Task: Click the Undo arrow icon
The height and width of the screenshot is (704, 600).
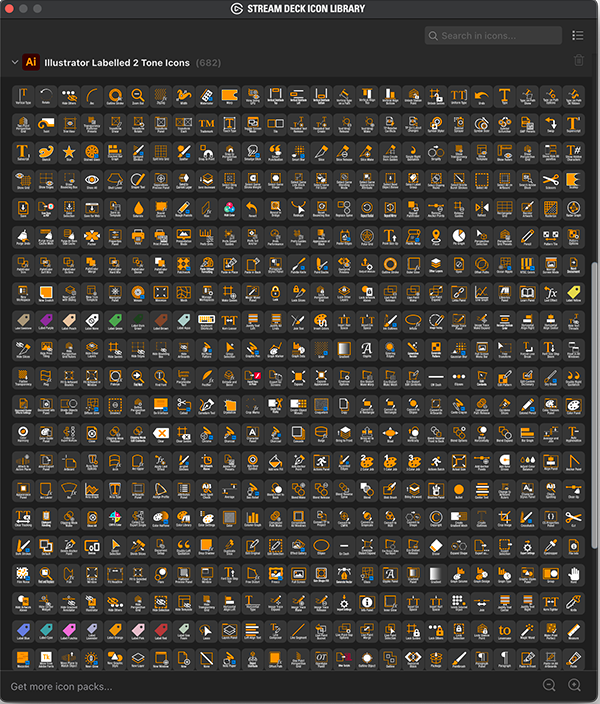Action: click(x=481, y=97)
